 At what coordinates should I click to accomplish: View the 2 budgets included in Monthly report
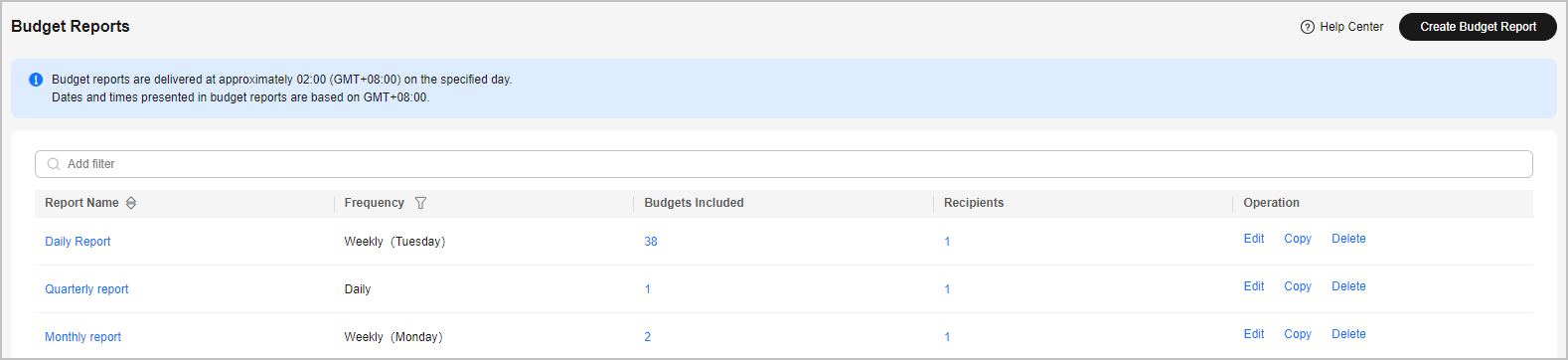(x=648, y=337)
